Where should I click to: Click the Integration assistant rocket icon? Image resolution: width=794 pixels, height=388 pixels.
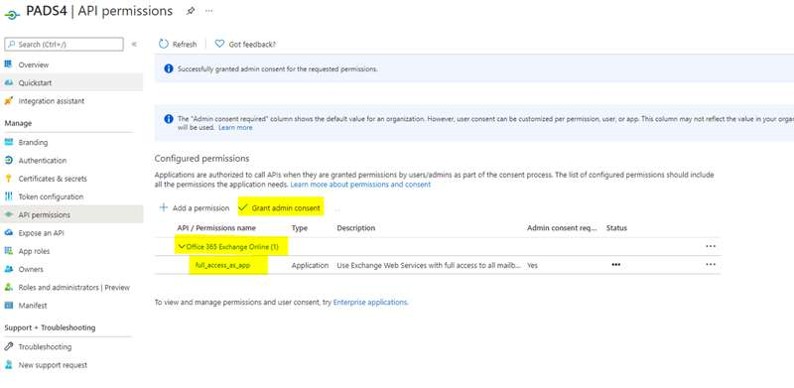8,101
